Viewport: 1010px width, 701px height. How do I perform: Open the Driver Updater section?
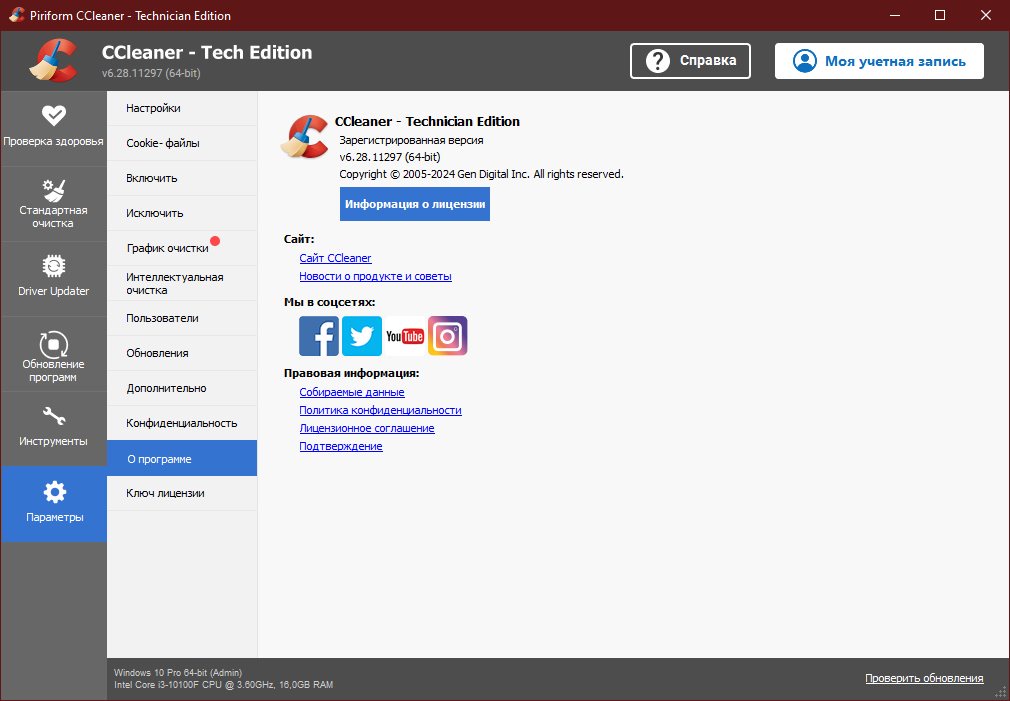pos(53,279)
